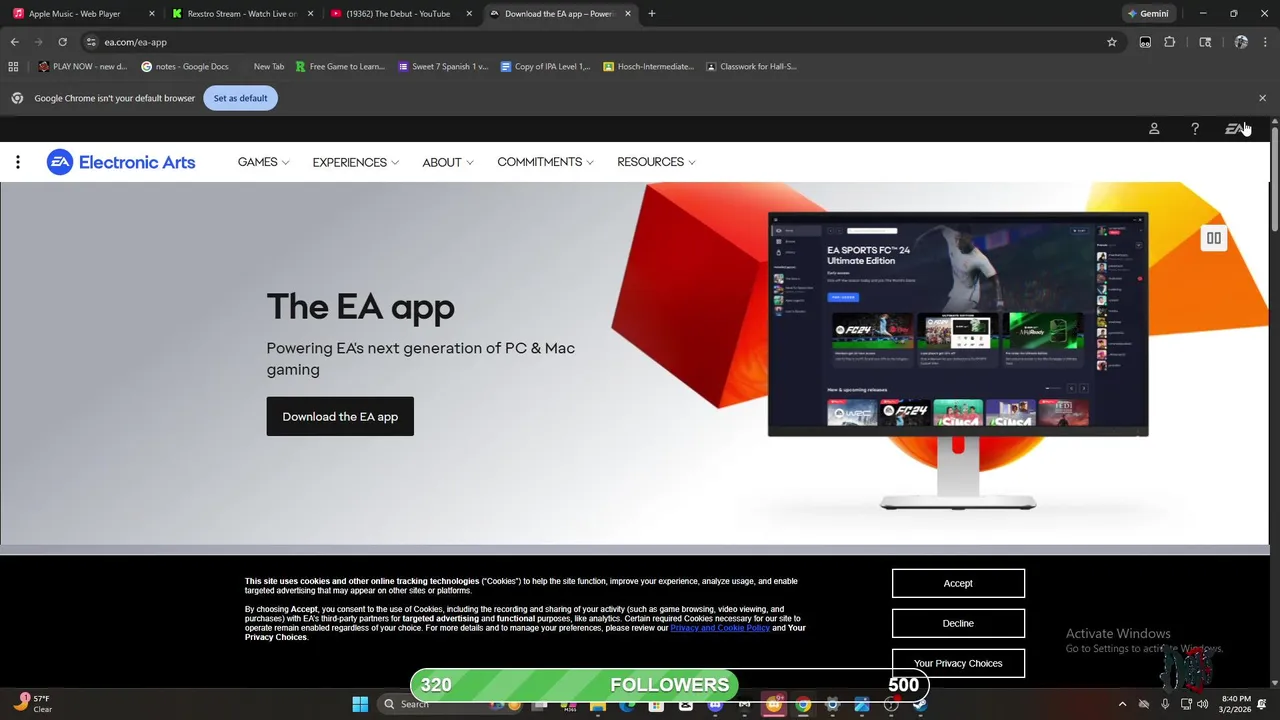Open Steam from the taskbar
This screenshot has width=1280, height=720.
919,704
